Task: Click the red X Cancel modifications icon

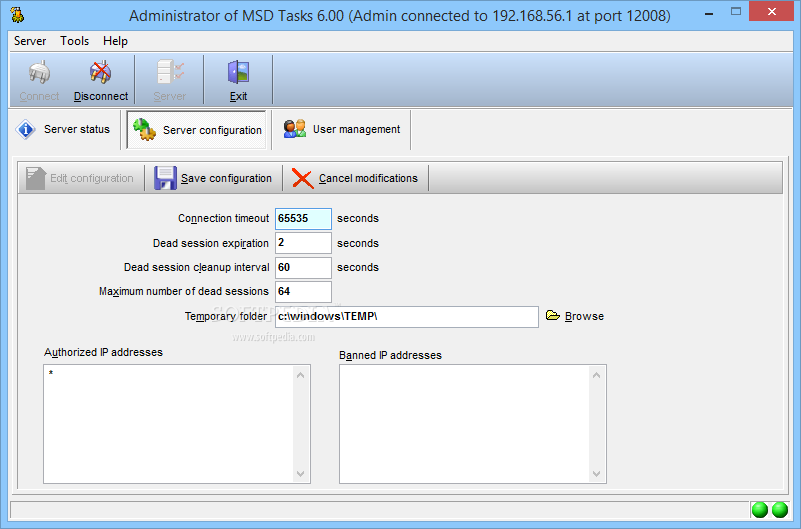Action: (302, 179)
